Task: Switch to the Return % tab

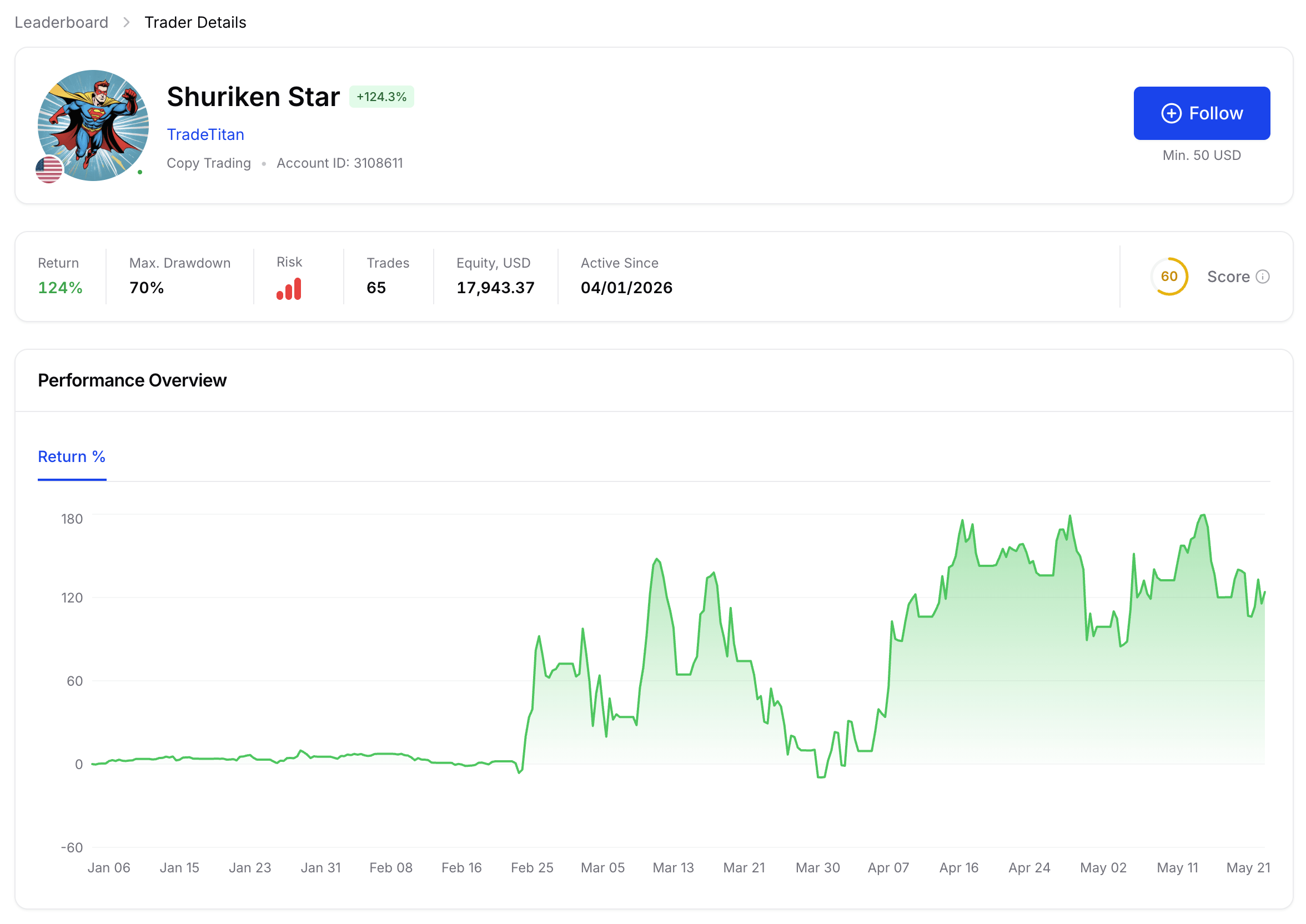Action: tap(72, 457)
